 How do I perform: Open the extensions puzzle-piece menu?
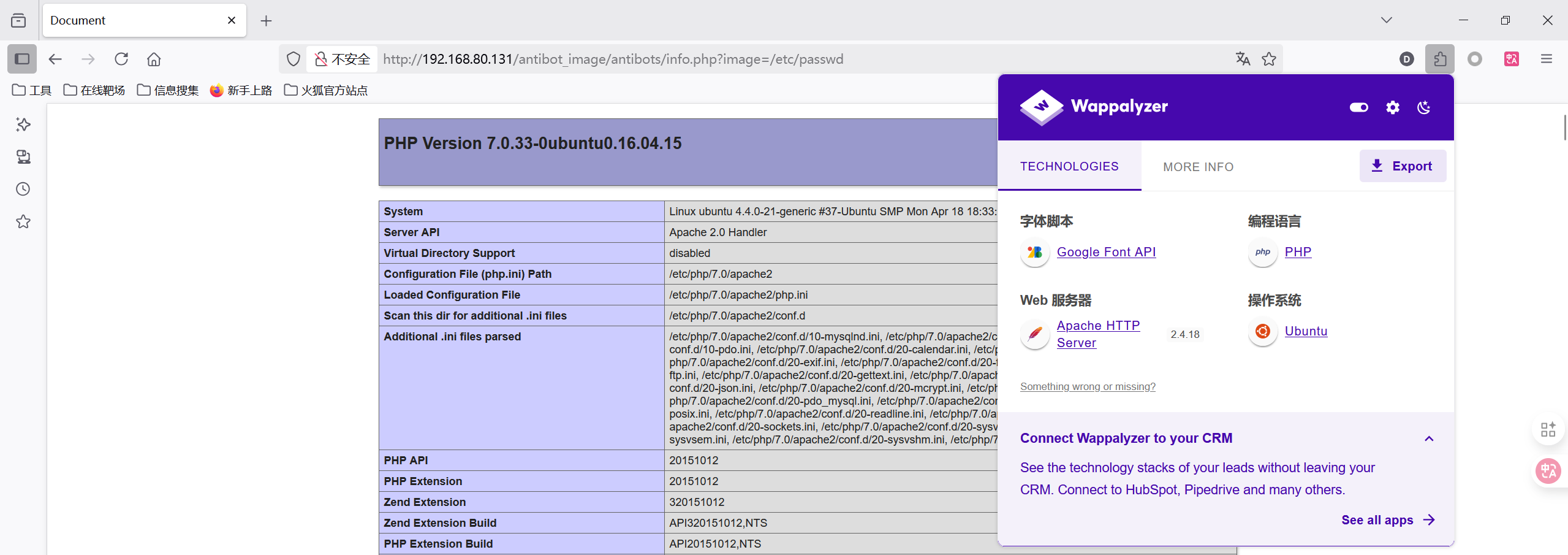point(1440,59)
